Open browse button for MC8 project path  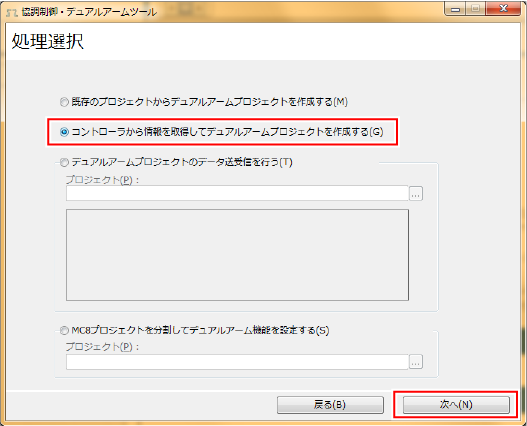pos(416,362)
